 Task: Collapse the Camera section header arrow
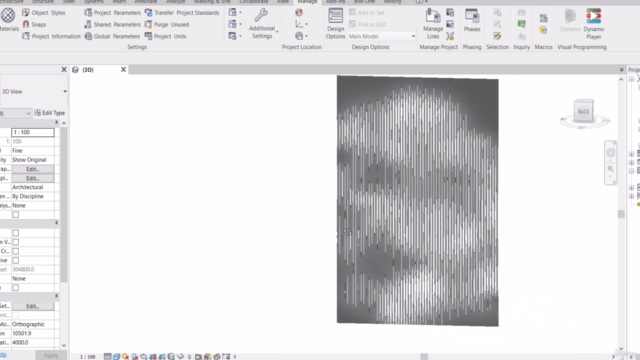[56, 296]
